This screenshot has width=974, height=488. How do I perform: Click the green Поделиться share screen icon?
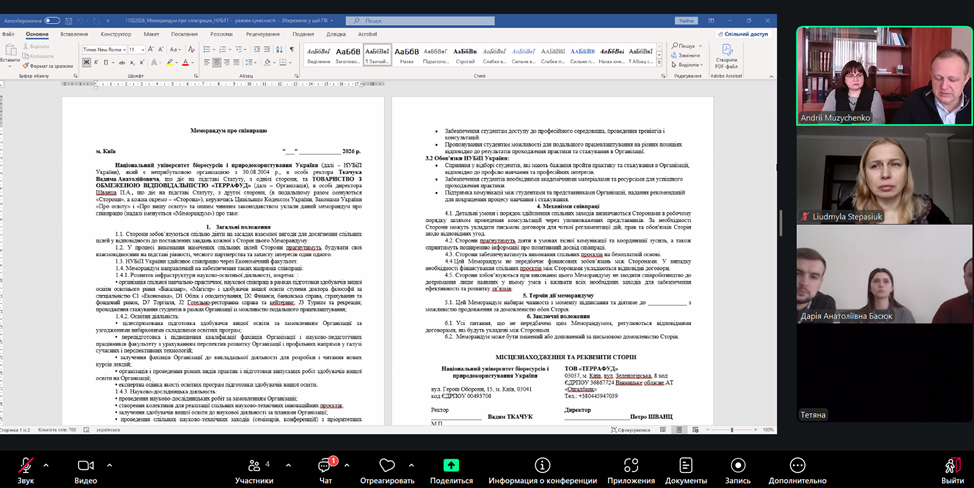click(x=451, y=466)
